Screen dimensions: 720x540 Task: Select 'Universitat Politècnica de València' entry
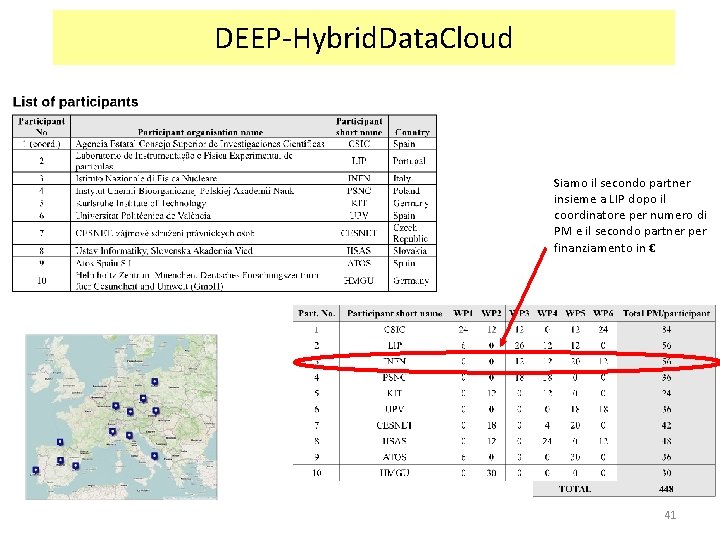pos(143,215)
